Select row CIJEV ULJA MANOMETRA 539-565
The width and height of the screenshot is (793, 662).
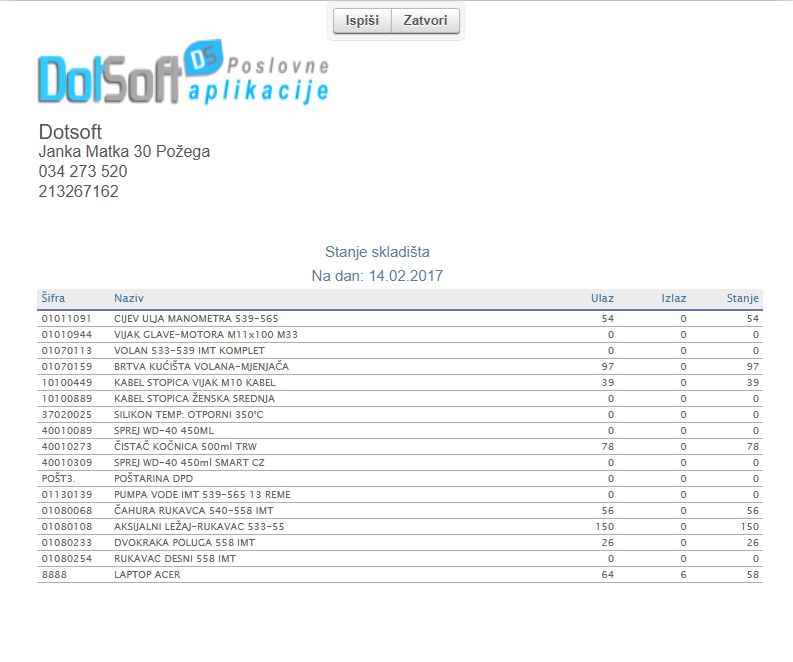(x=196, y=318)
